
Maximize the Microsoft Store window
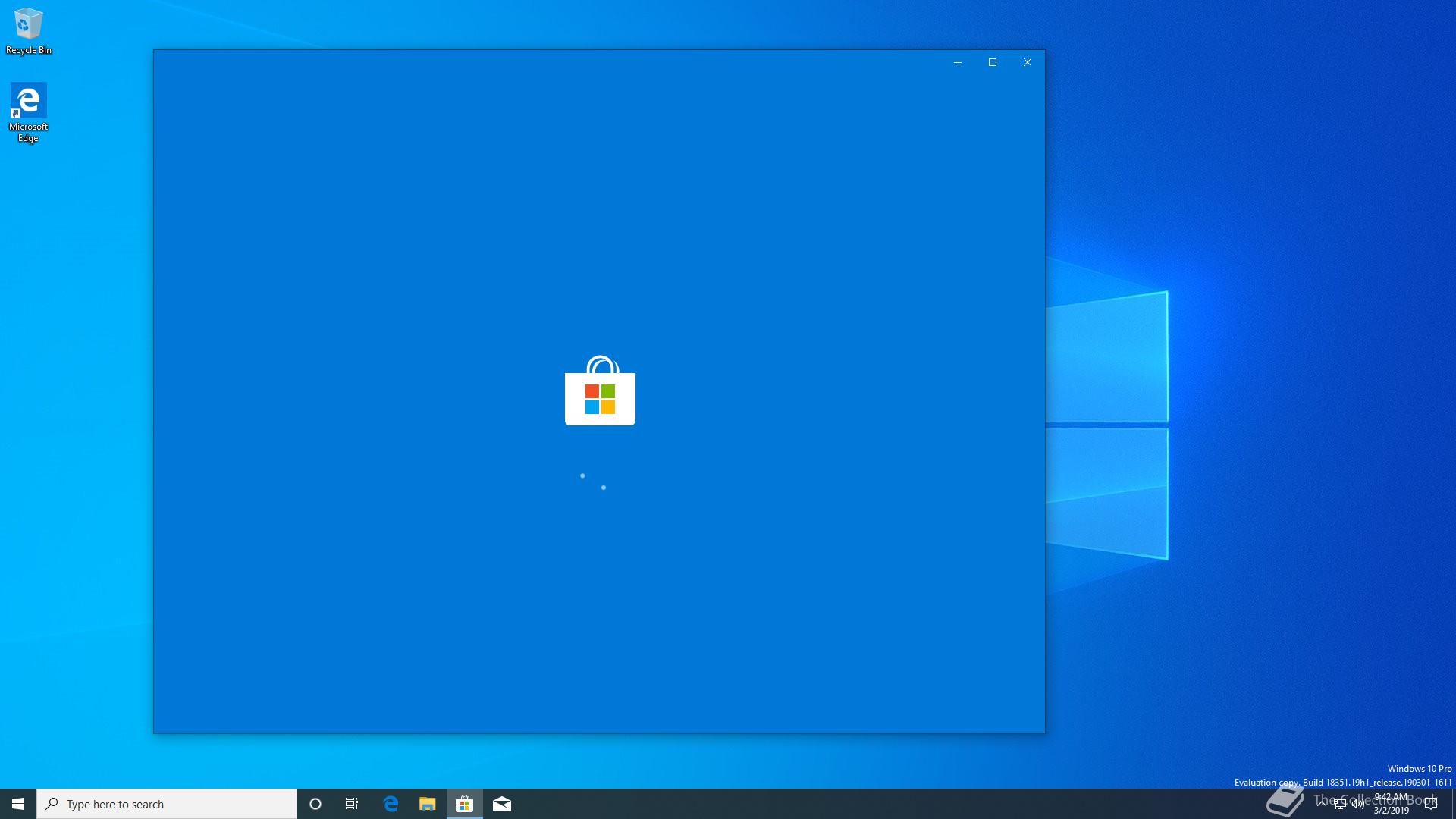pos(993,62)
